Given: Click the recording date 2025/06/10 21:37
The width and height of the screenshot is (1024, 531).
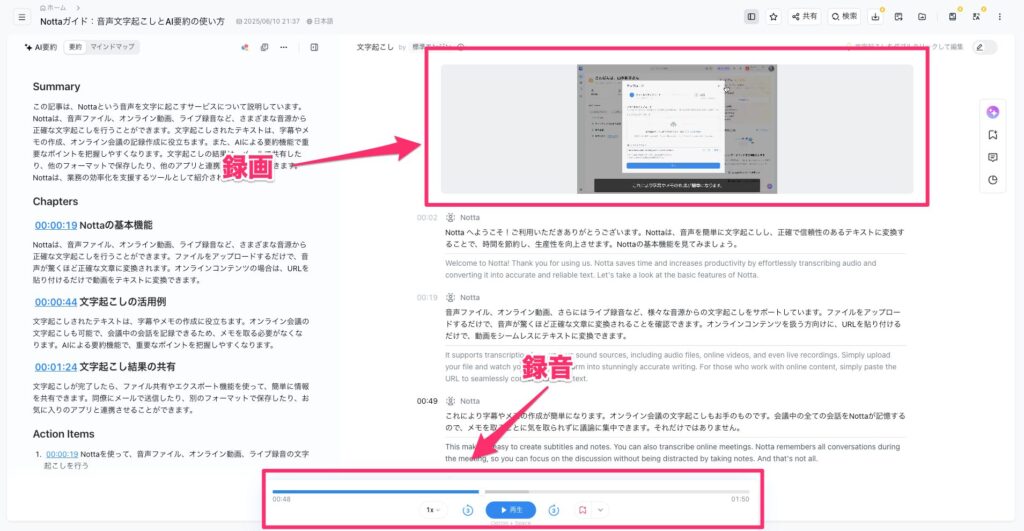Looking at the screenshot, I should tap(268, 22).
